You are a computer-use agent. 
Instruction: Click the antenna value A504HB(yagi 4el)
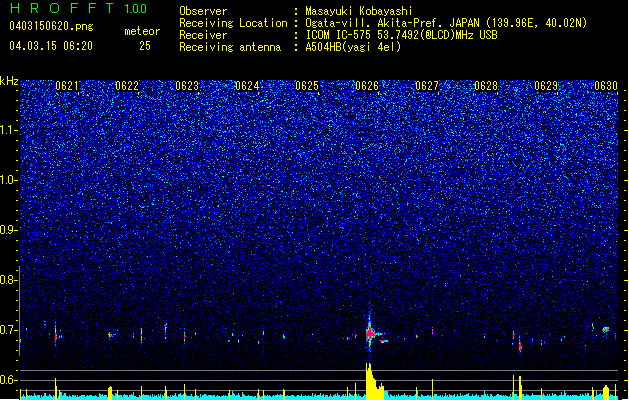pos(353,47)
